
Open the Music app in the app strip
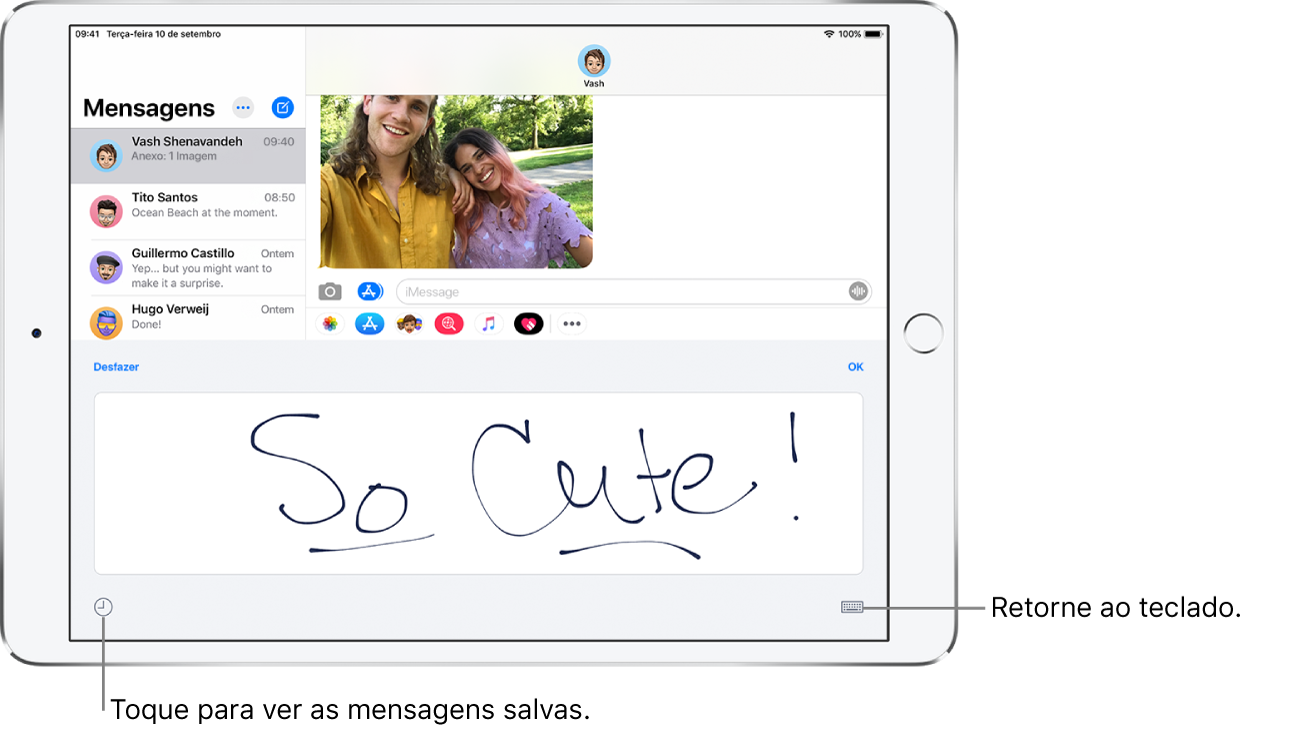click(x=488, y=324)
